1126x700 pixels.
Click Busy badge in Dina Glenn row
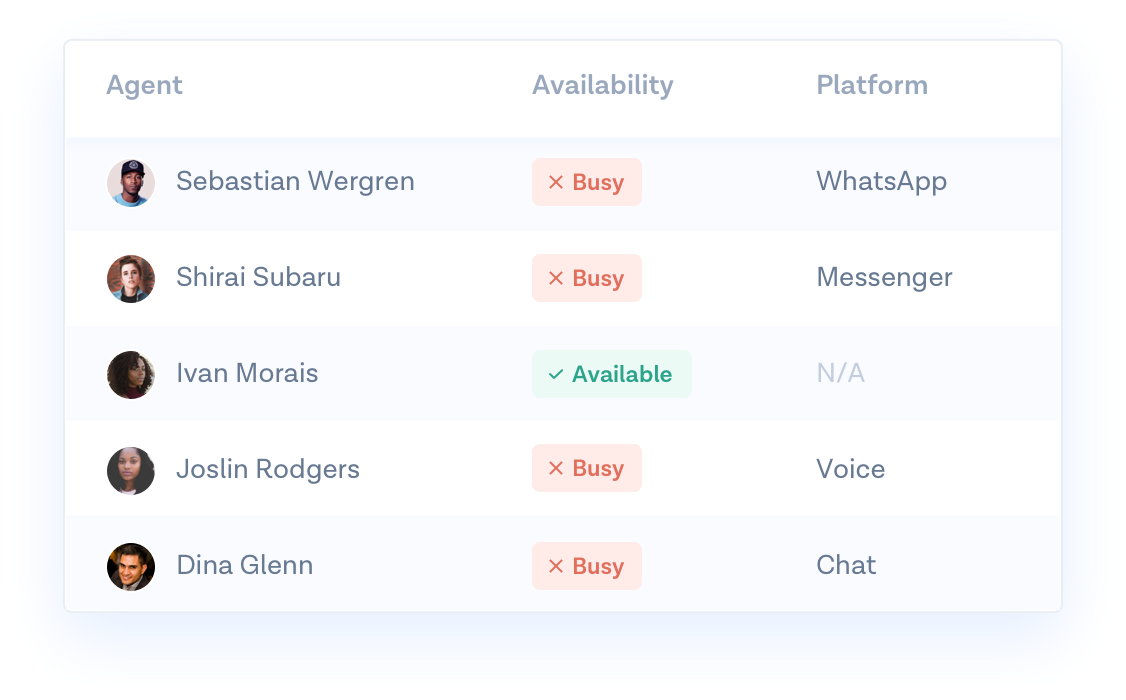tap(586, 566)
